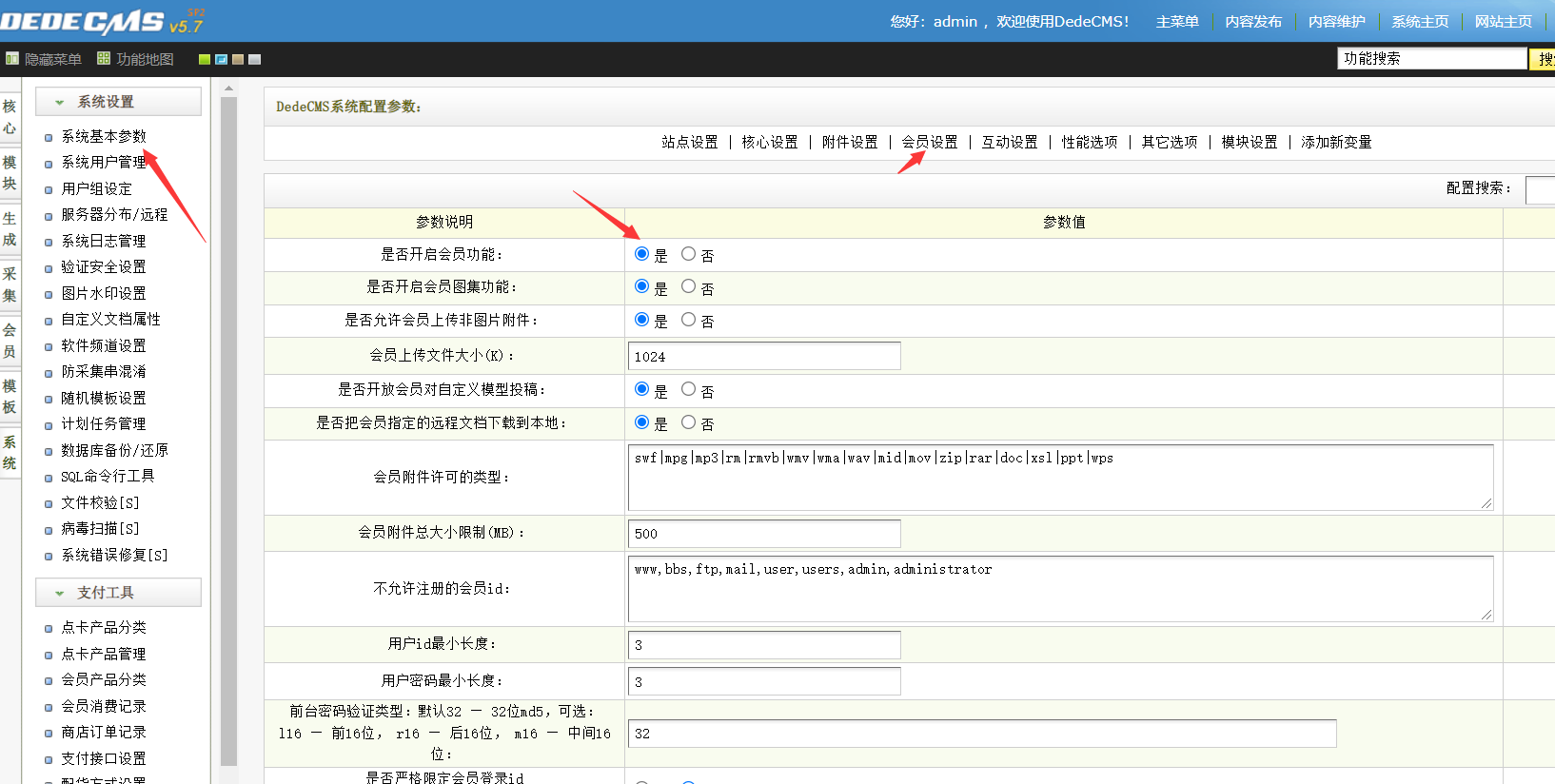The image size is (1555, 784).
Task: Click the DedeCMS v5.7 logo
Action: [102, 21]
